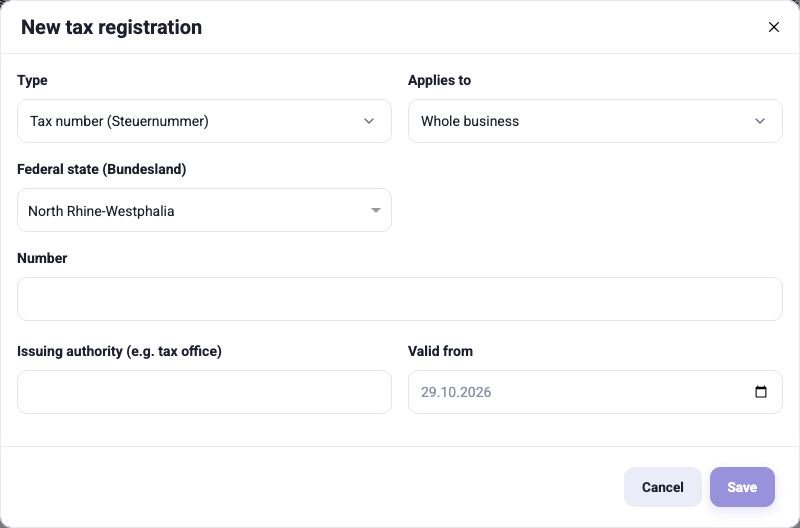Image resolution: width=800 pixels, height=528 pixels.
Task: Click the Cancel button
Action: [x=662, y=487]
